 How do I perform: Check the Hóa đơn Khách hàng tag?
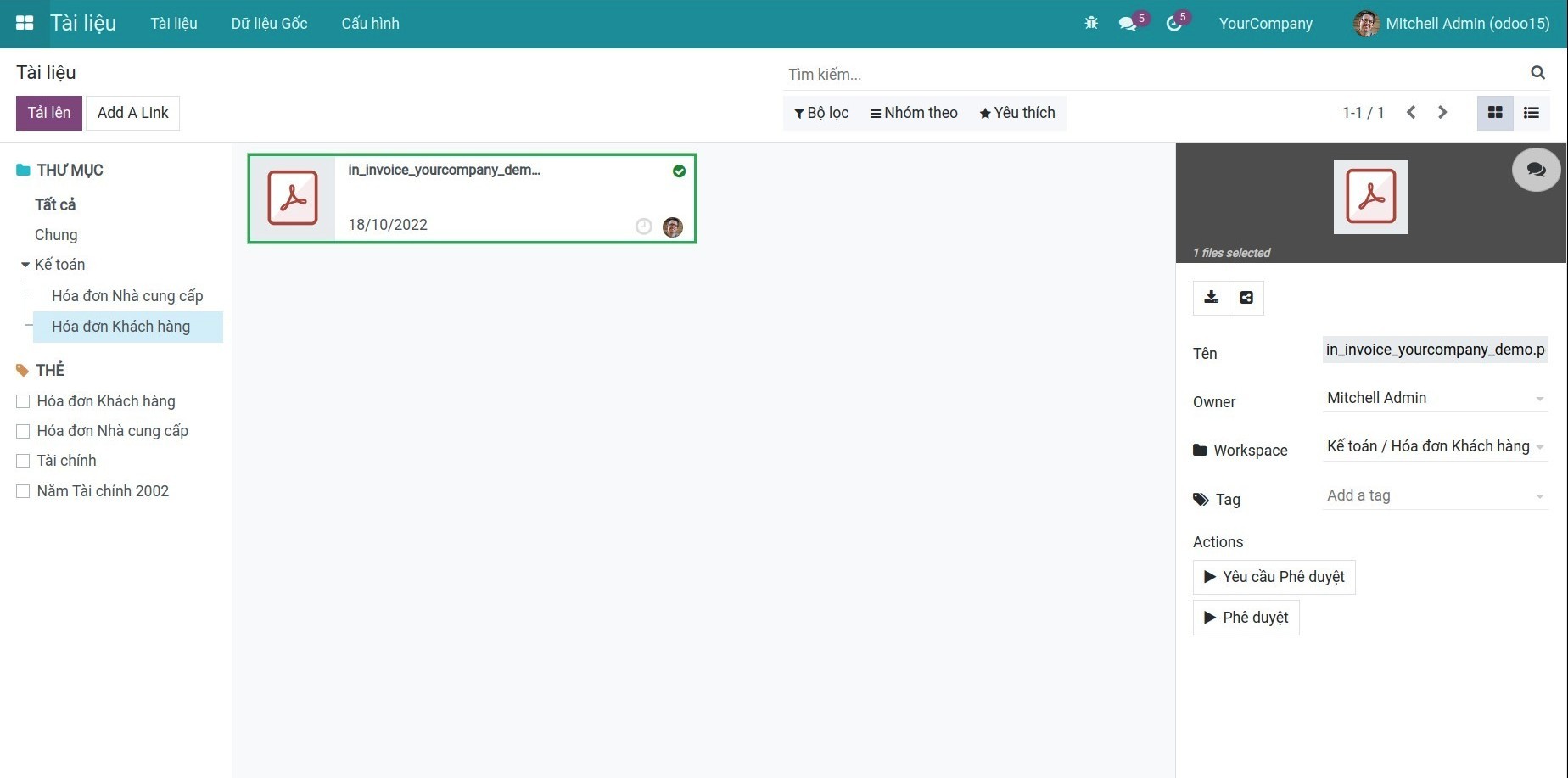tap(23, 401)
